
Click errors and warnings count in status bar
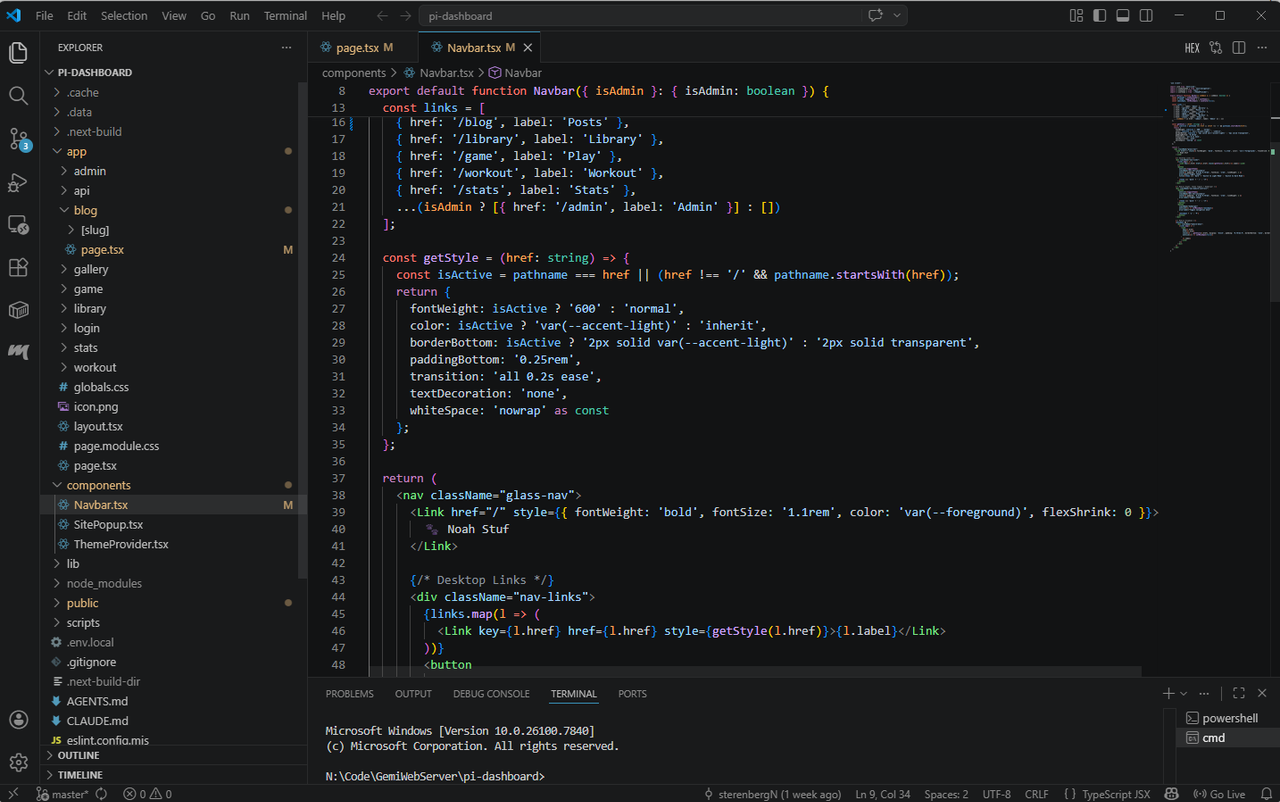147,794
